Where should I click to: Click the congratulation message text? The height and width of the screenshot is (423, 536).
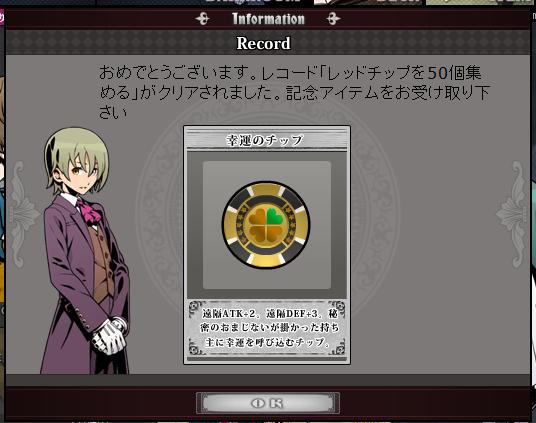pos(295,92)
